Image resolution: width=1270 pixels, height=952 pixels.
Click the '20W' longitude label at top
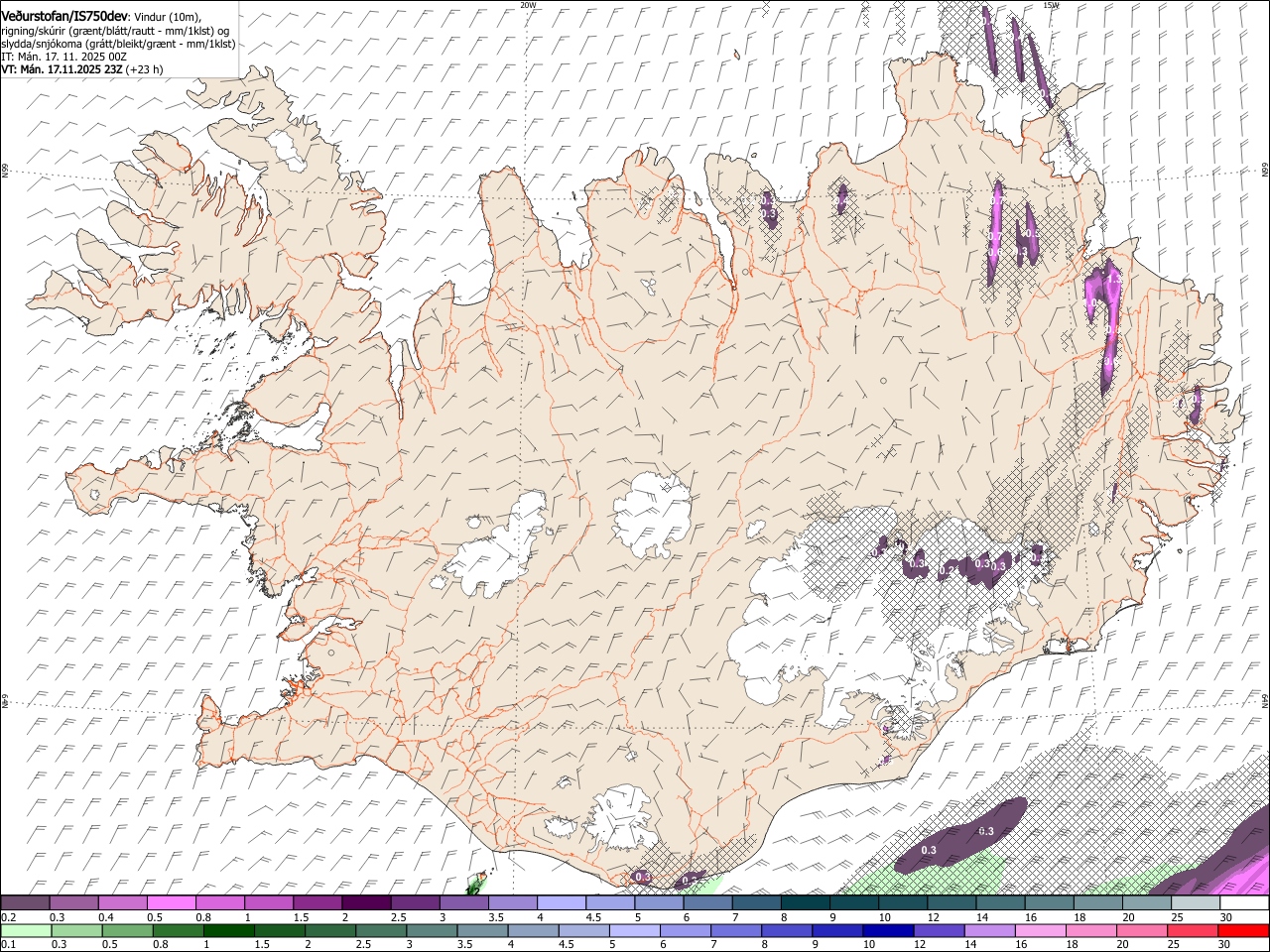coord(528,5)
